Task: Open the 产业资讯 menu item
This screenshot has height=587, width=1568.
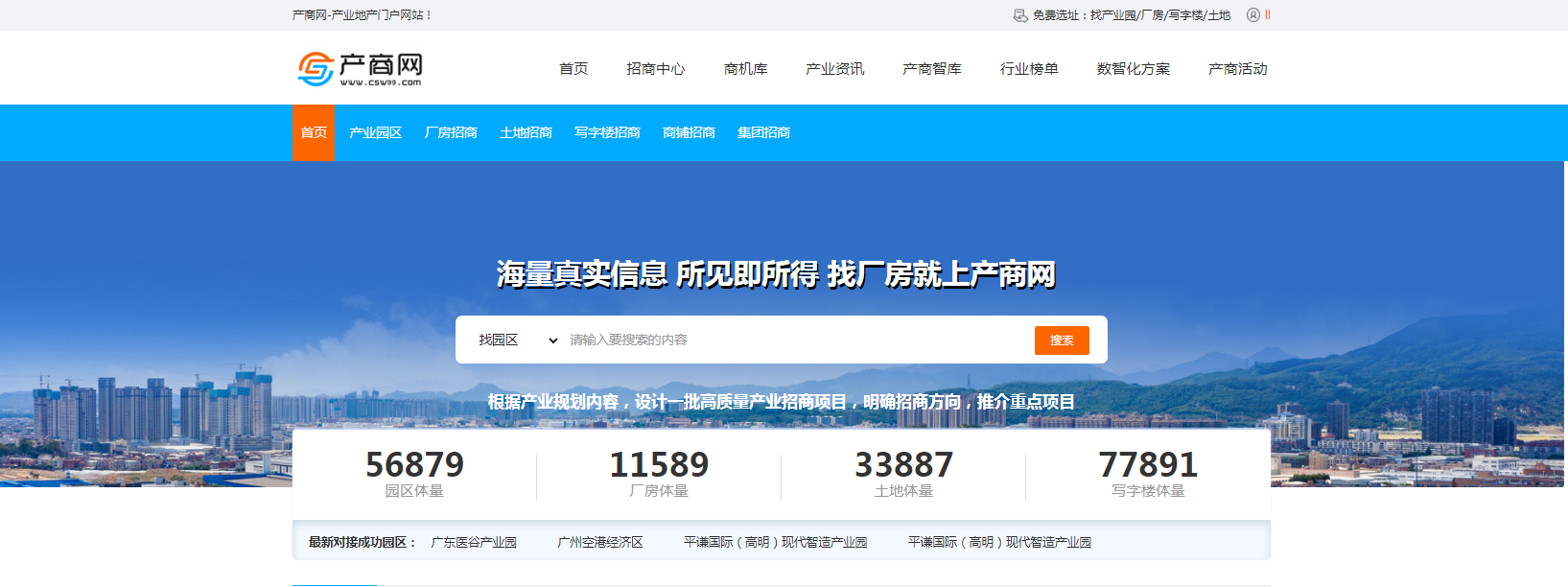Action: pyautogui.click(x=834, y=69)
